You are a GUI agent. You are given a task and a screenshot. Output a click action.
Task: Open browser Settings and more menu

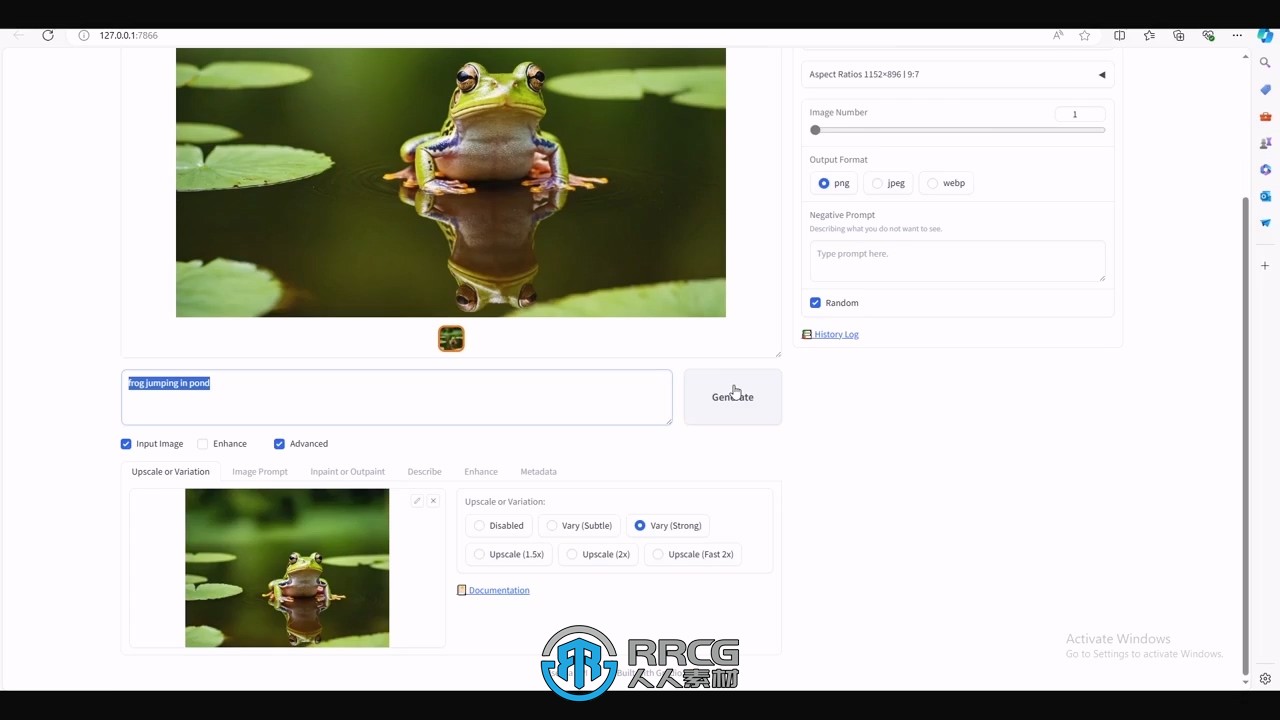point(1238,35)
